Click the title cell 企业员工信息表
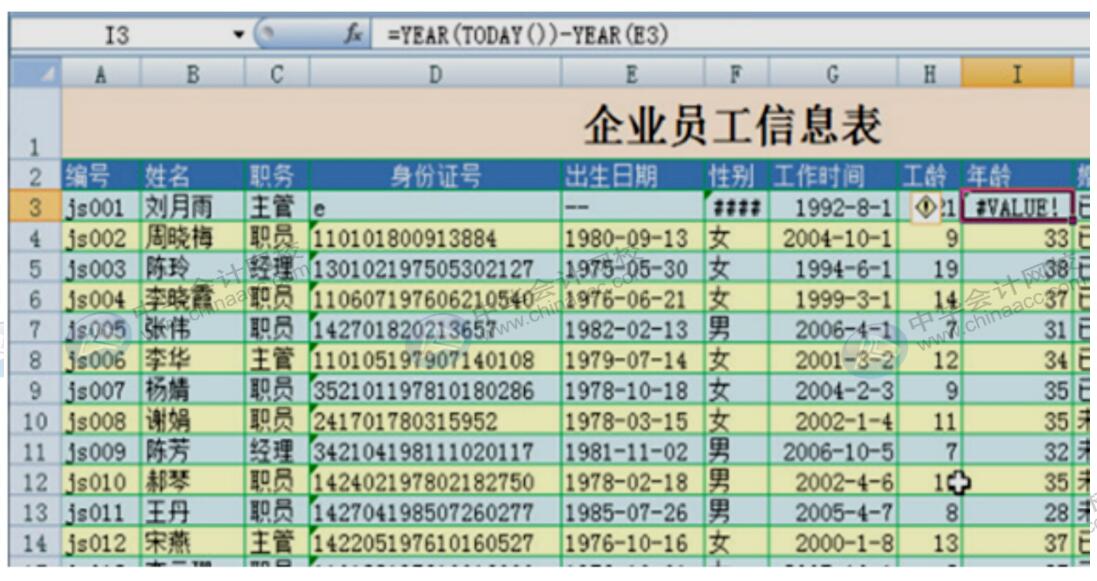1097x581 pixels. click(x=732, y=126)
